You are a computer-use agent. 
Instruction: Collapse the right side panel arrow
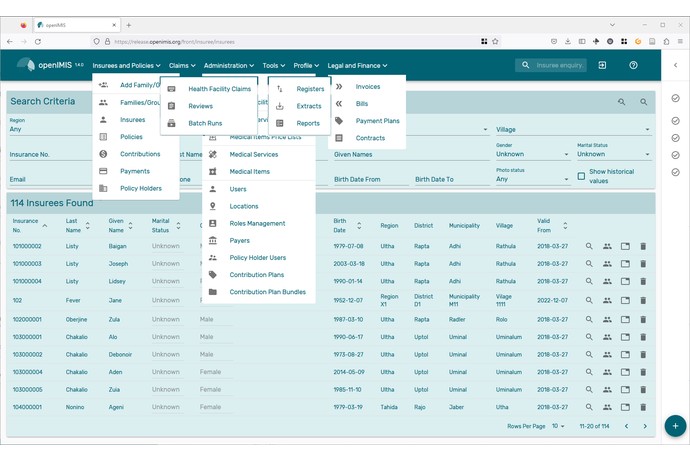click(675, 65)
